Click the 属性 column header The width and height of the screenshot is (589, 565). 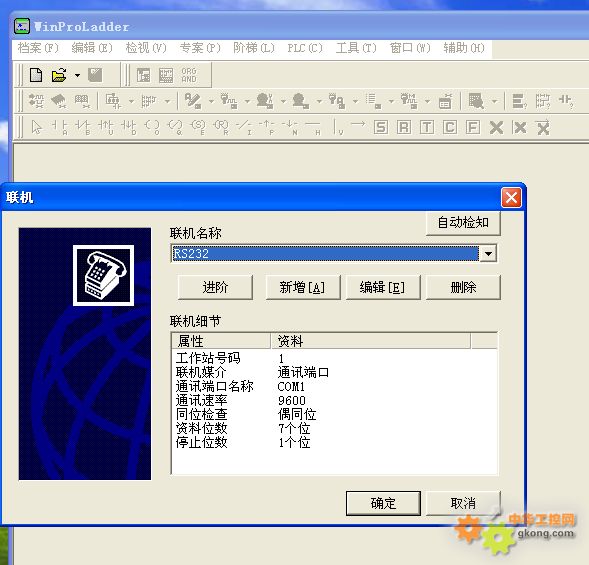click(x=221, y=341)
